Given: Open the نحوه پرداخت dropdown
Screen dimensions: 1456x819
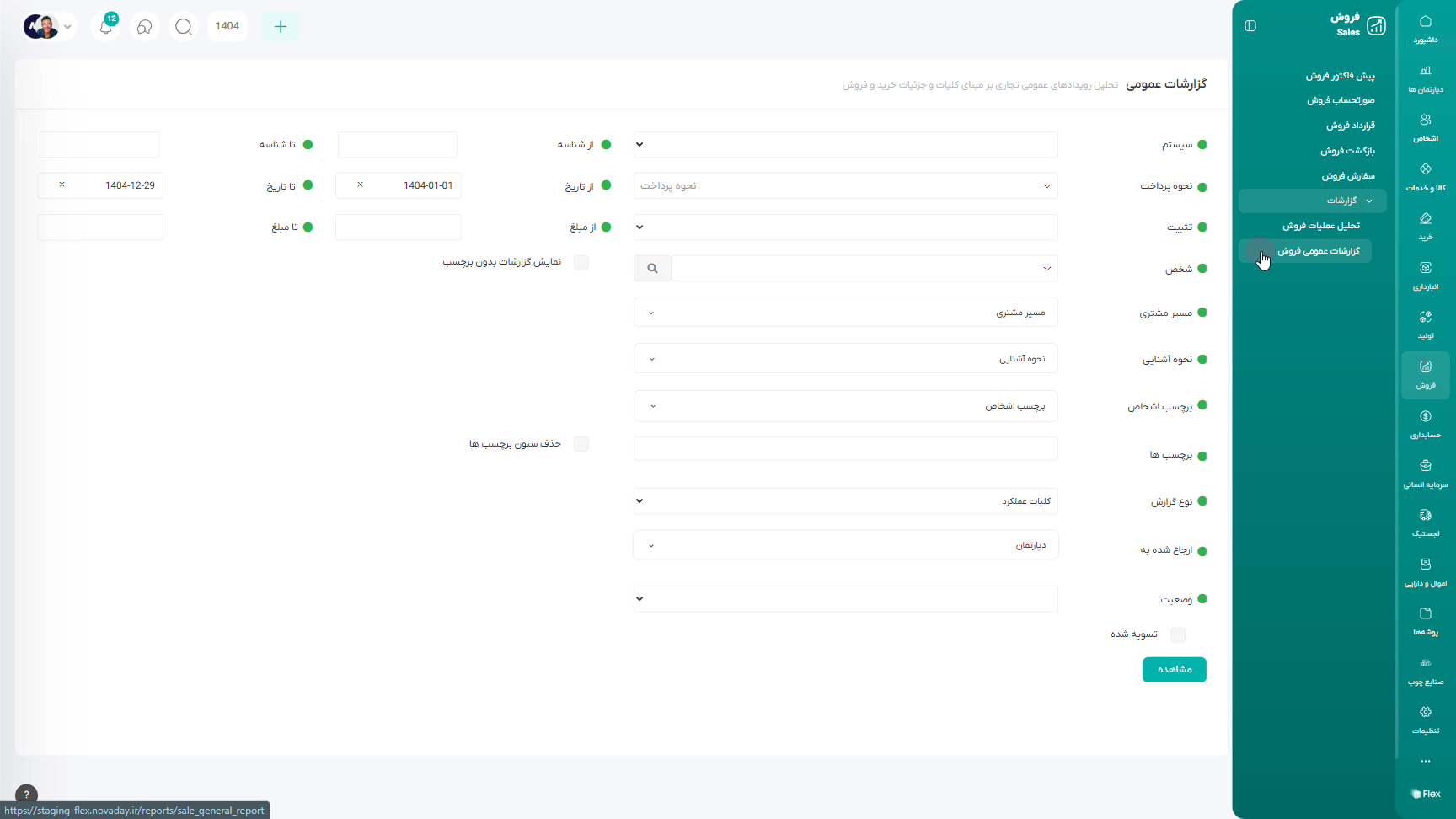Looking at the screenshot, I should (845, 186).
